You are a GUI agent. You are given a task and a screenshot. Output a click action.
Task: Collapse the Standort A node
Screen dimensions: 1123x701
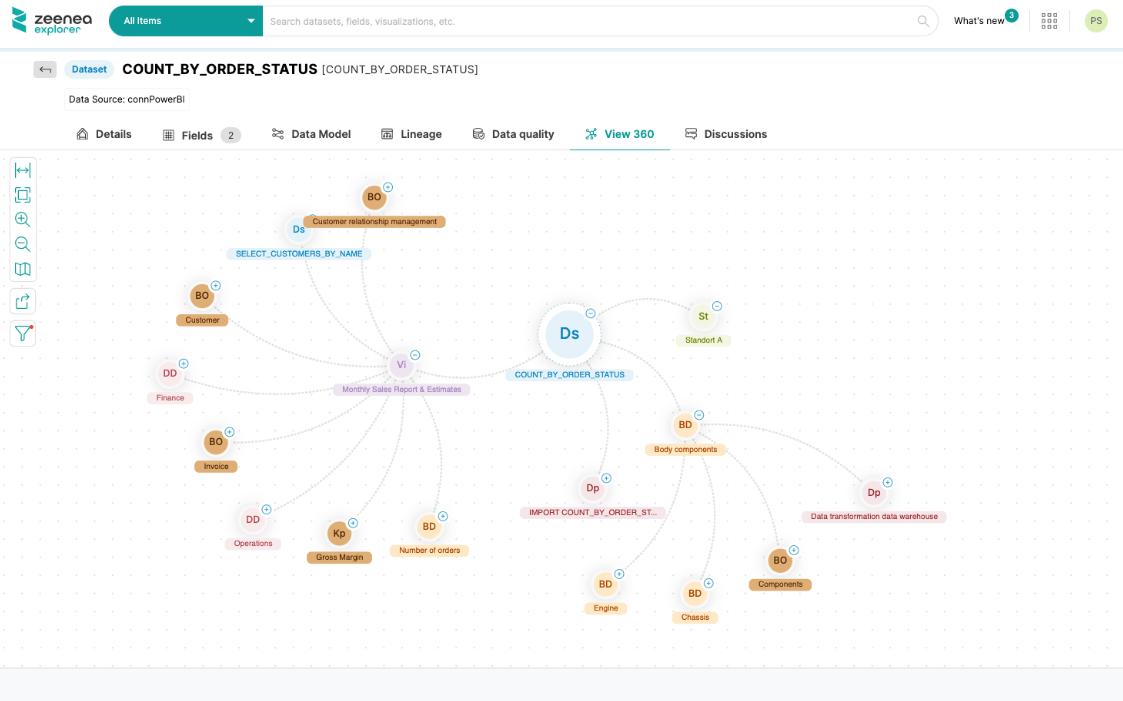pos(717,306)
